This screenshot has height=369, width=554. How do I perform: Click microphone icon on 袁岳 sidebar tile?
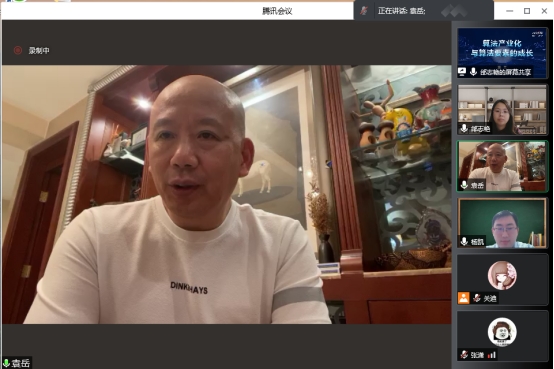(464, 185)
